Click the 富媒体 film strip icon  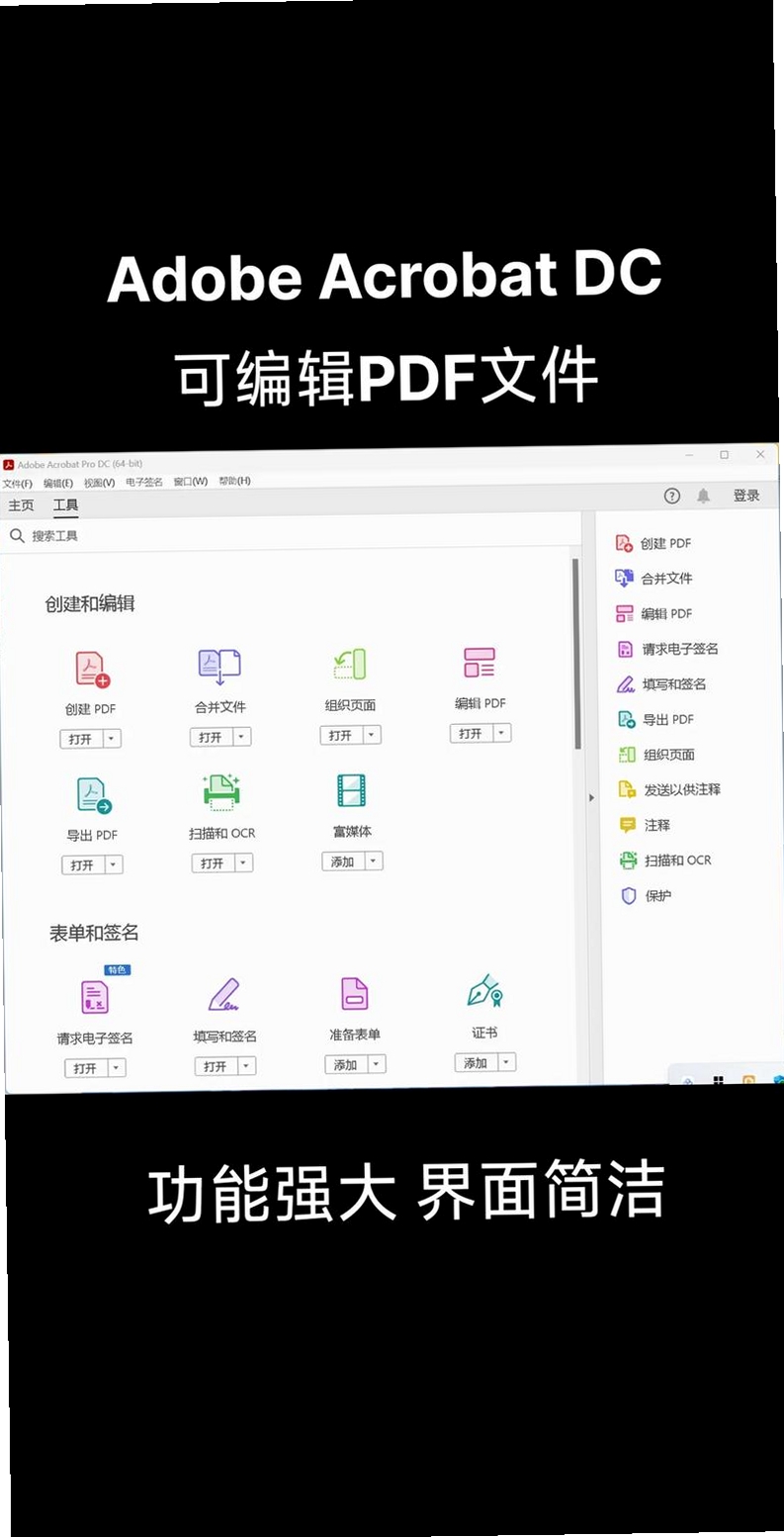click(351, 790)
